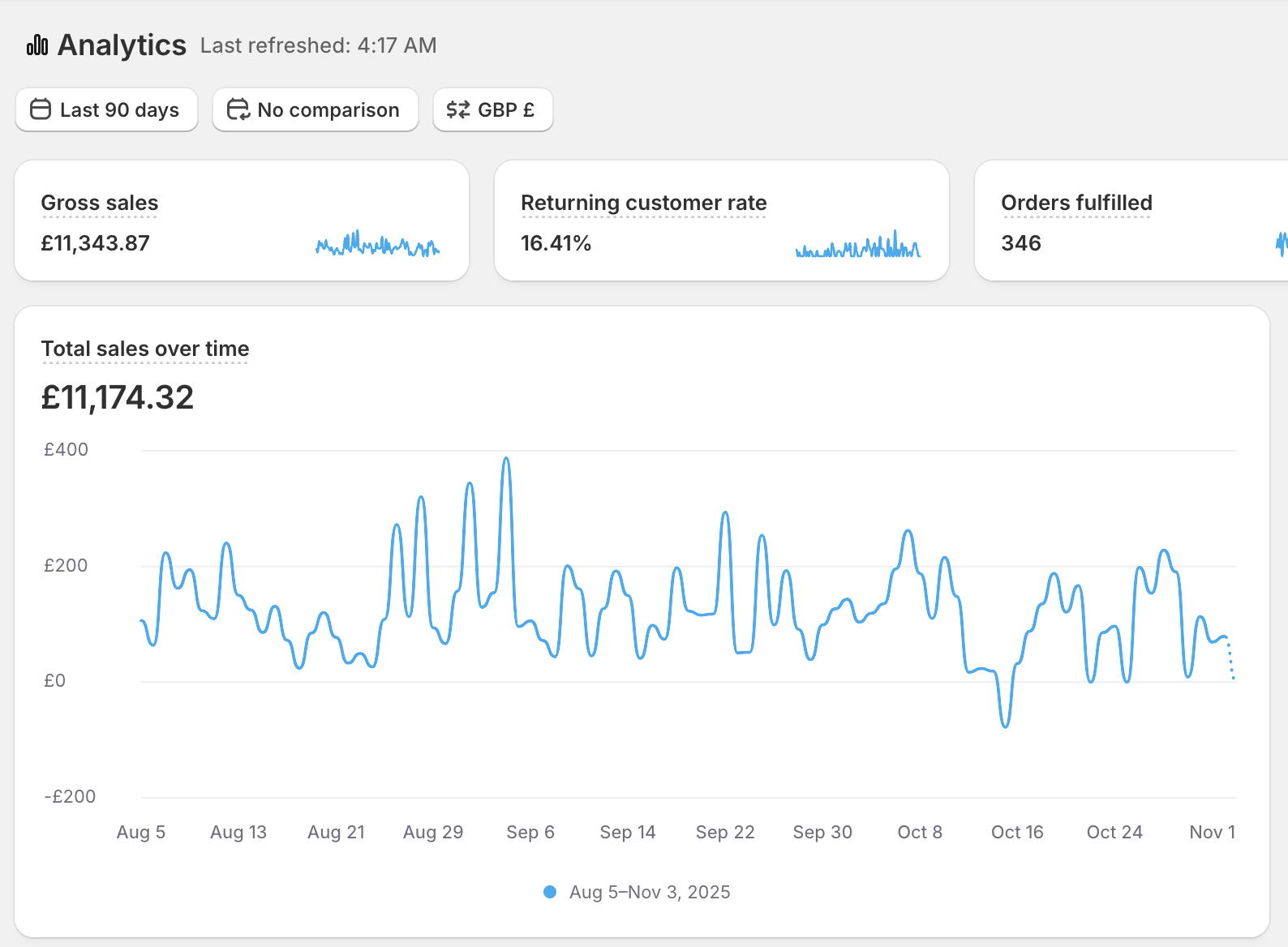Click the calendar icon in date filter
The height and width of the screenshot is (947, 1288).
pos(41,109)
